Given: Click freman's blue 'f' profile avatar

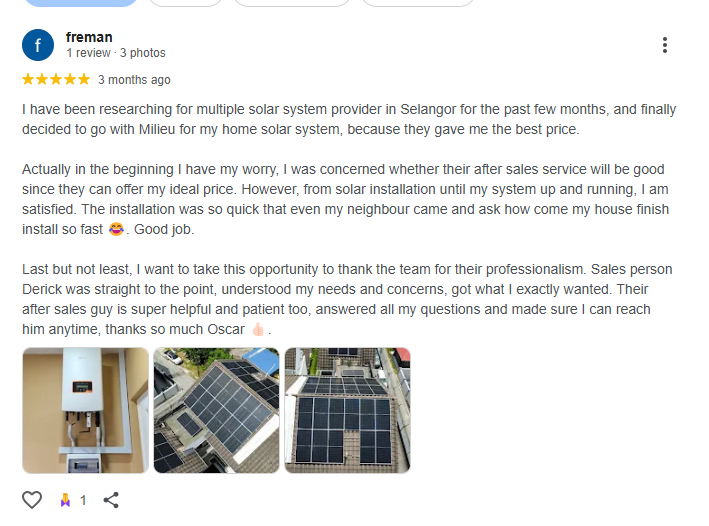Looking at the screenshot, I should 38,45.
